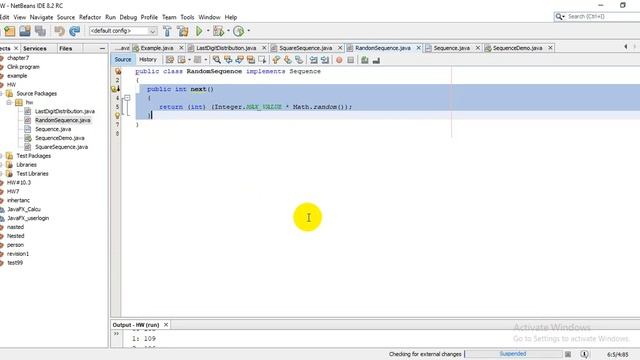Collapse the next() method code fold
The height and width of the screenshot is (360, 640).
[x=127, y=98]
